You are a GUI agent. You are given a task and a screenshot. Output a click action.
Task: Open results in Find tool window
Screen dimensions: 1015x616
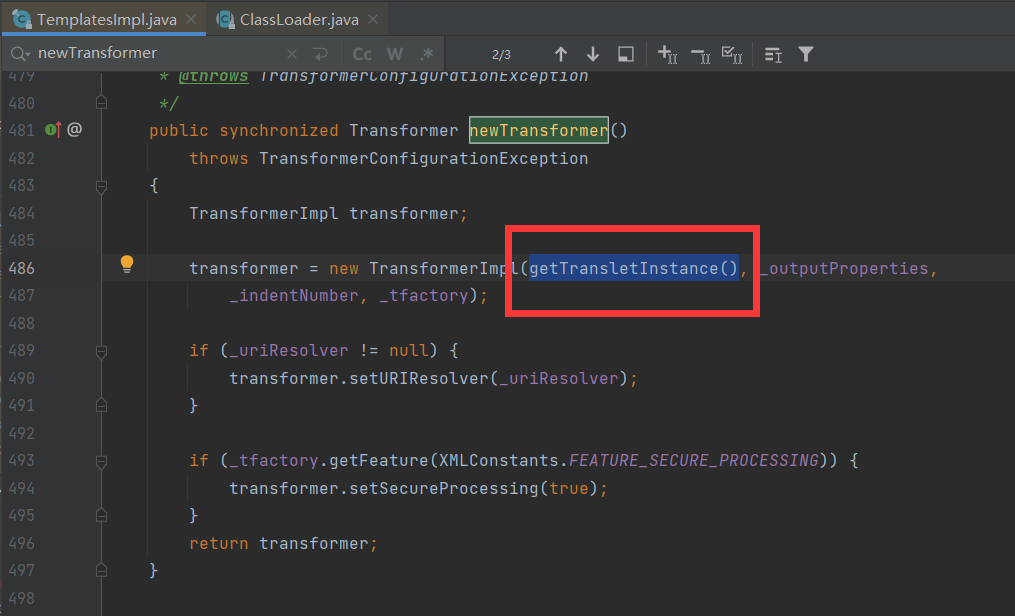tap(625, 54)
